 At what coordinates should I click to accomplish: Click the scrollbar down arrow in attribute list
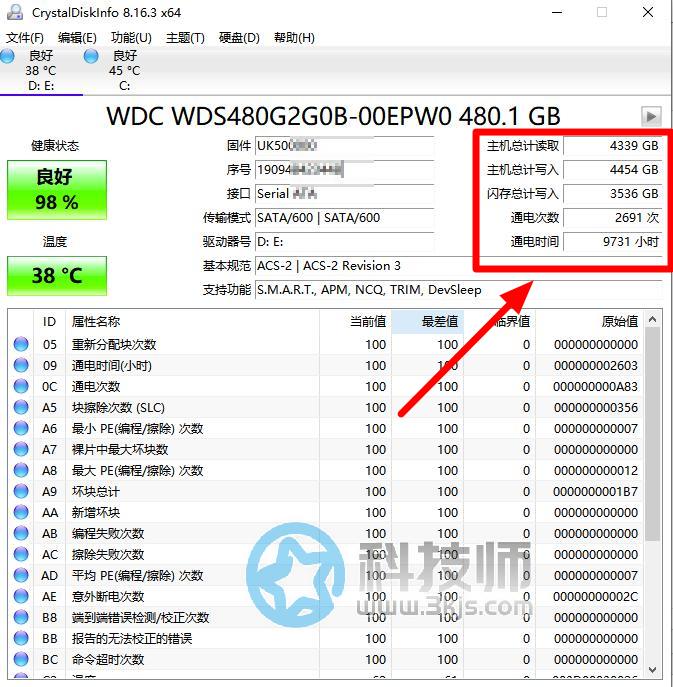pos(652,670)
